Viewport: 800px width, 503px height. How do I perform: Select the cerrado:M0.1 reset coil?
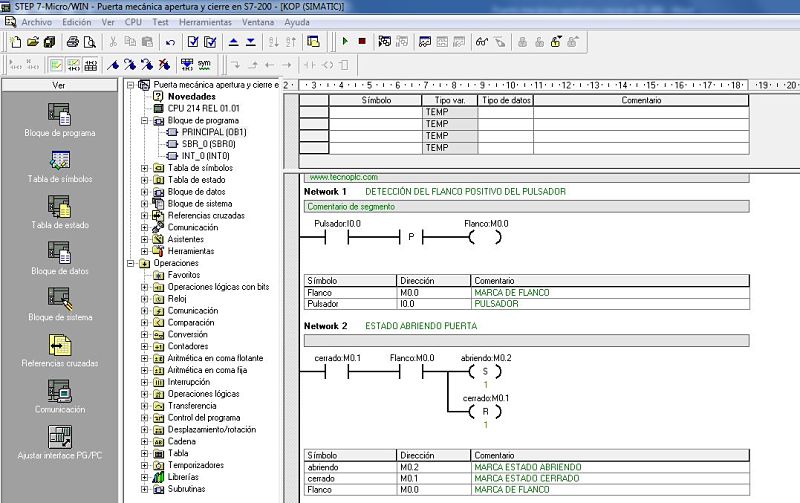click(x=485, y=411)
